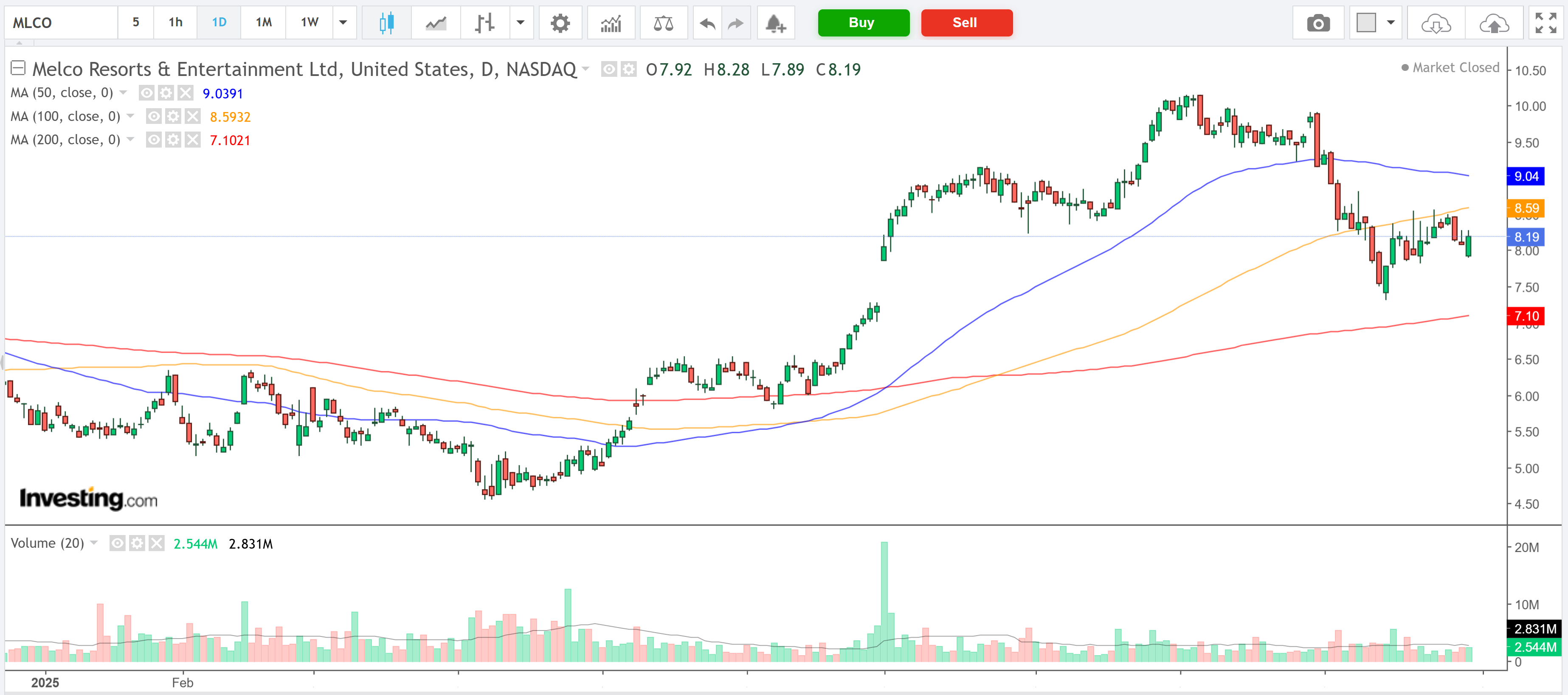Toggle visibility of the MA(50) indicator
The width and height of the screenshot is (1568, 695).
(x=146, y=93)
